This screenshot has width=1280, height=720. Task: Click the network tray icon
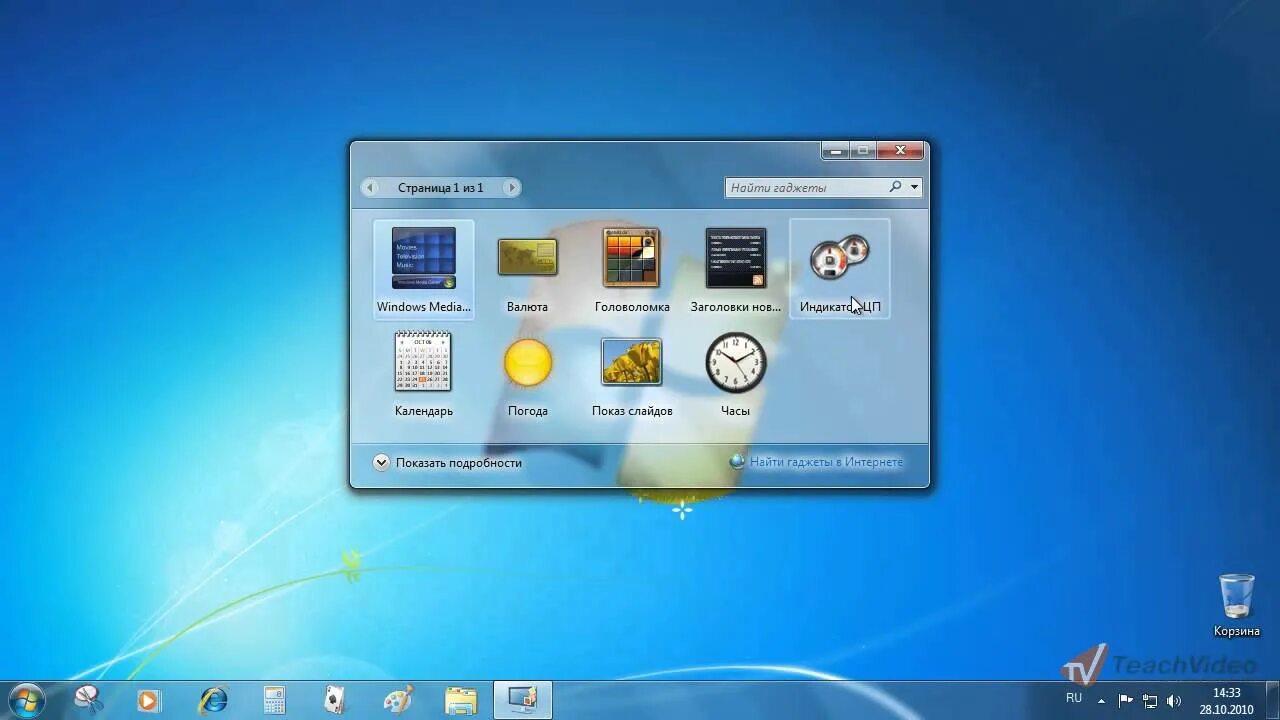1150,701
